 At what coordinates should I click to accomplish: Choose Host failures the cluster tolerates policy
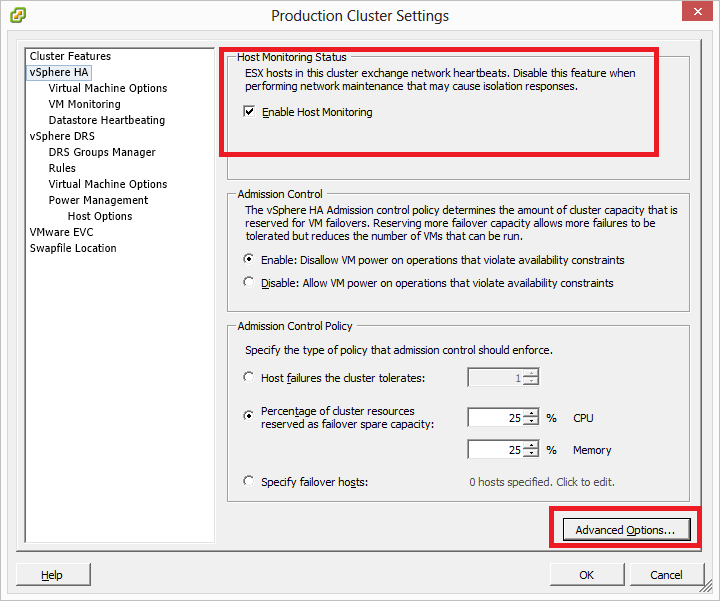[248, 377]
